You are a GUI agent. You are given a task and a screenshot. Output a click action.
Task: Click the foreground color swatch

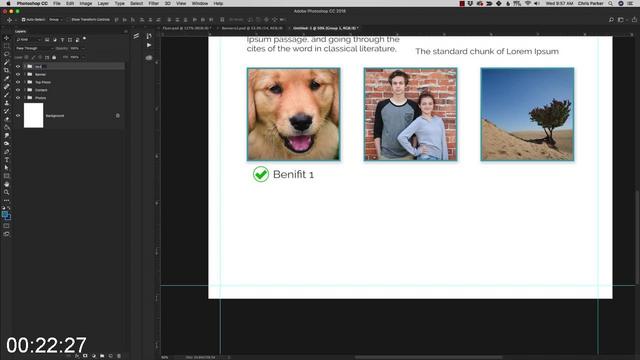click(x=4, y=214)
